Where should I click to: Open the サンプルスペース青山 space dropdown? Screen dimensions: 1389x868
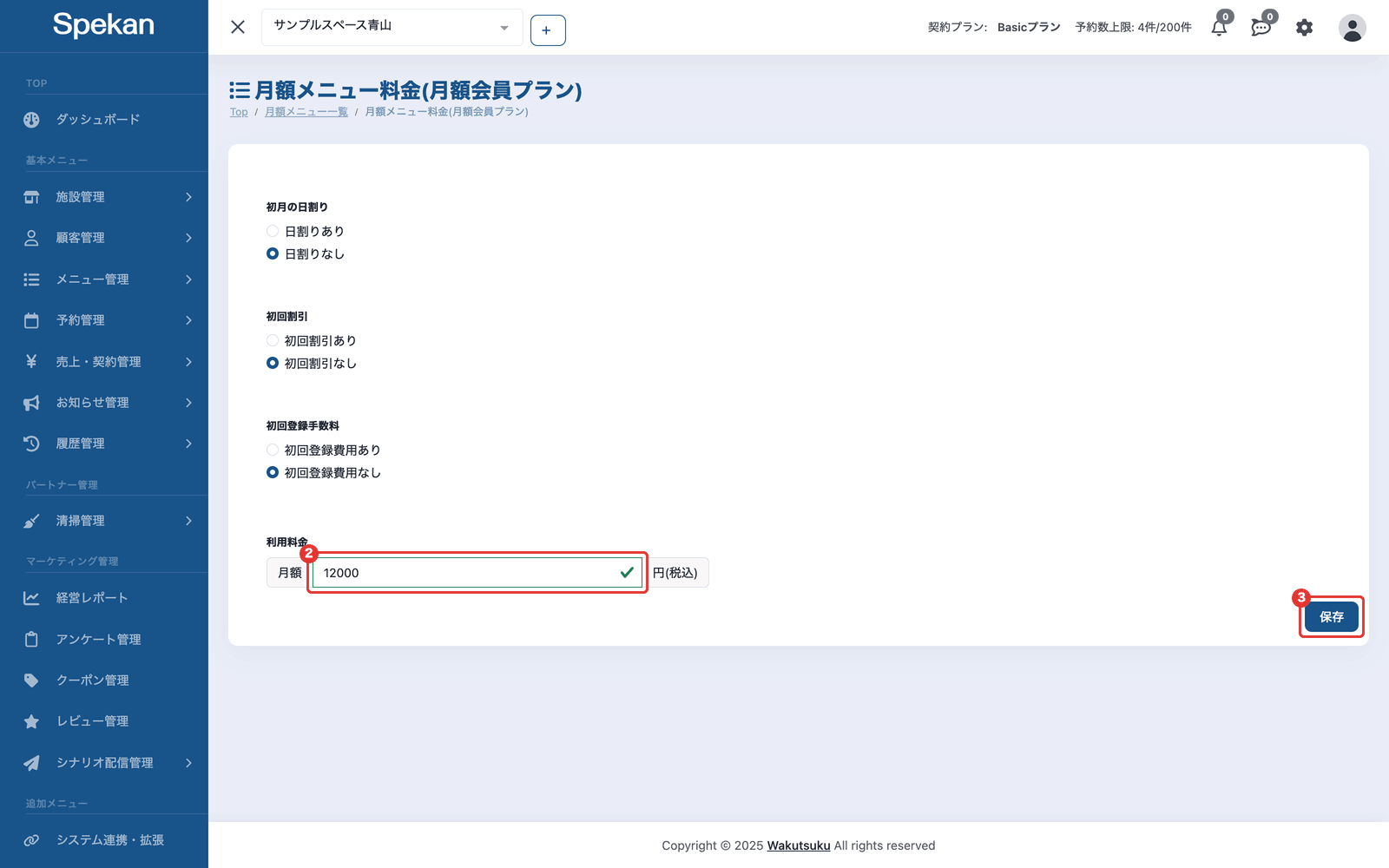pyautogui.click(x=392, y=27)
